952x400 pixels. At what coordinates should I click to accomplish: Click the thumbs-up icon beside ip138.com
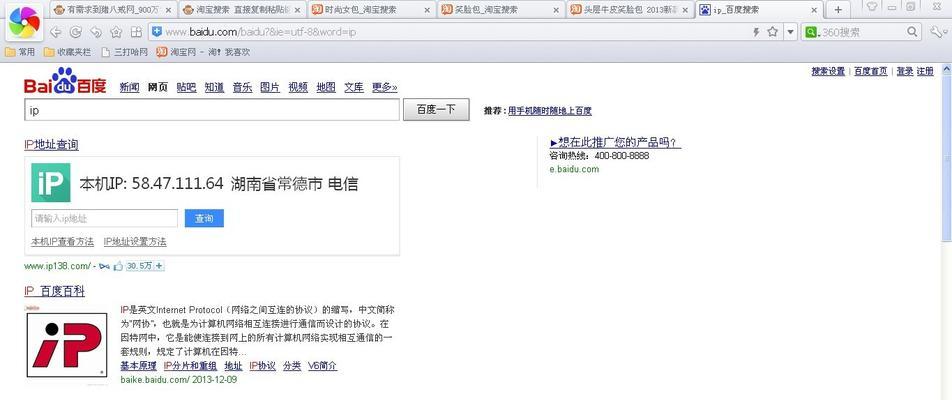pos(118,266)
